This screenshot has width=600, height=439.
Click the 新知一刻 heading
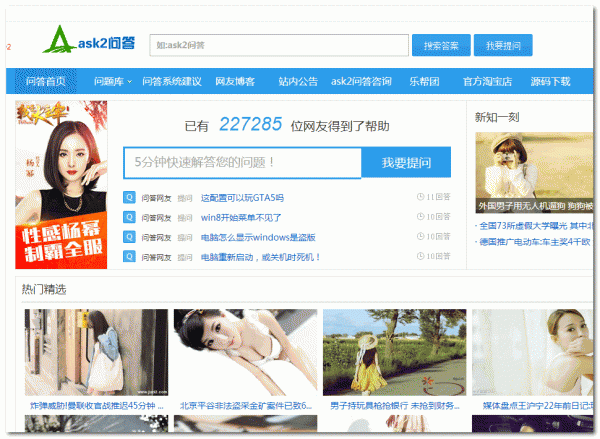pyautogui.click(x=497, y=117)
